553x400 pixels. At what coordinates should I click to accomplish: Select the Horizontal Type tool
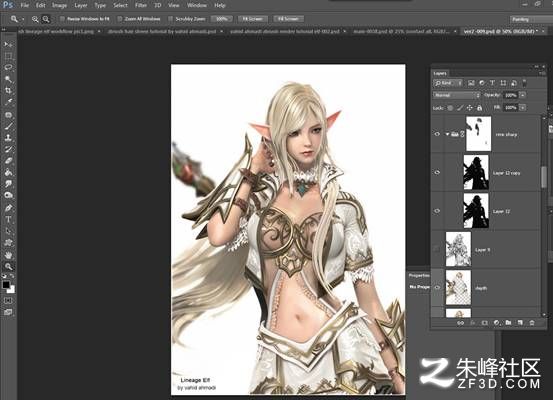(8, 219)
